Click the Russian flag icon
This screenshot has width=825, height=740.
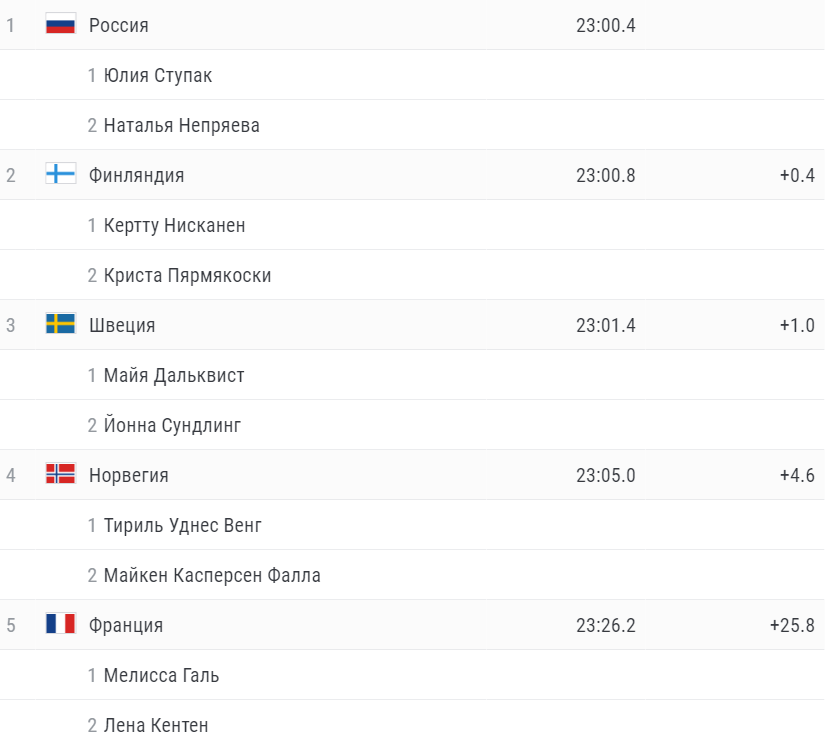click(61, 24)
